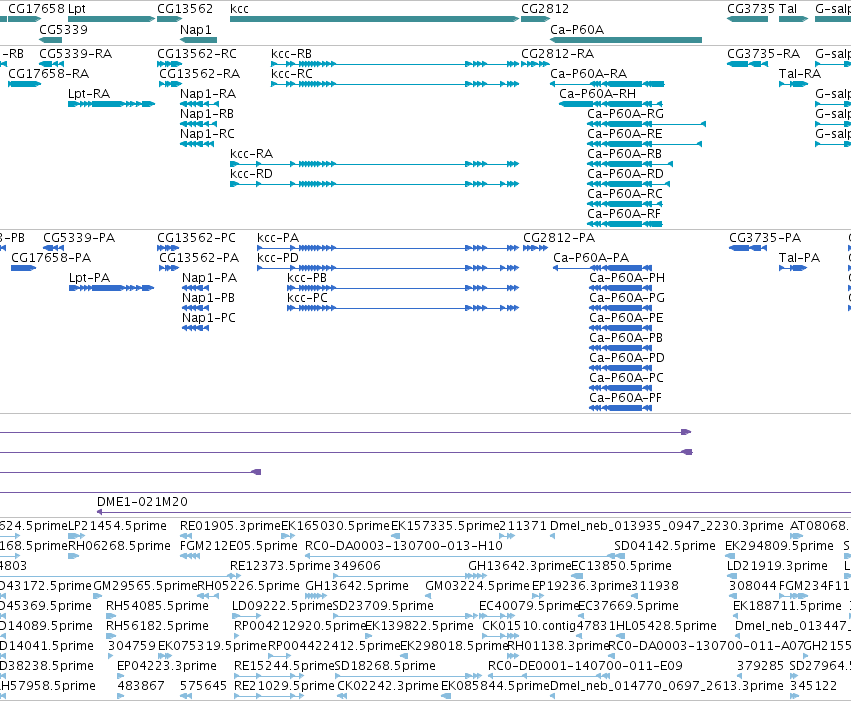Open transcript CG5339-RA
This screenshot has height=701, width=851.
pyautogui.click(x=75, y=54)
